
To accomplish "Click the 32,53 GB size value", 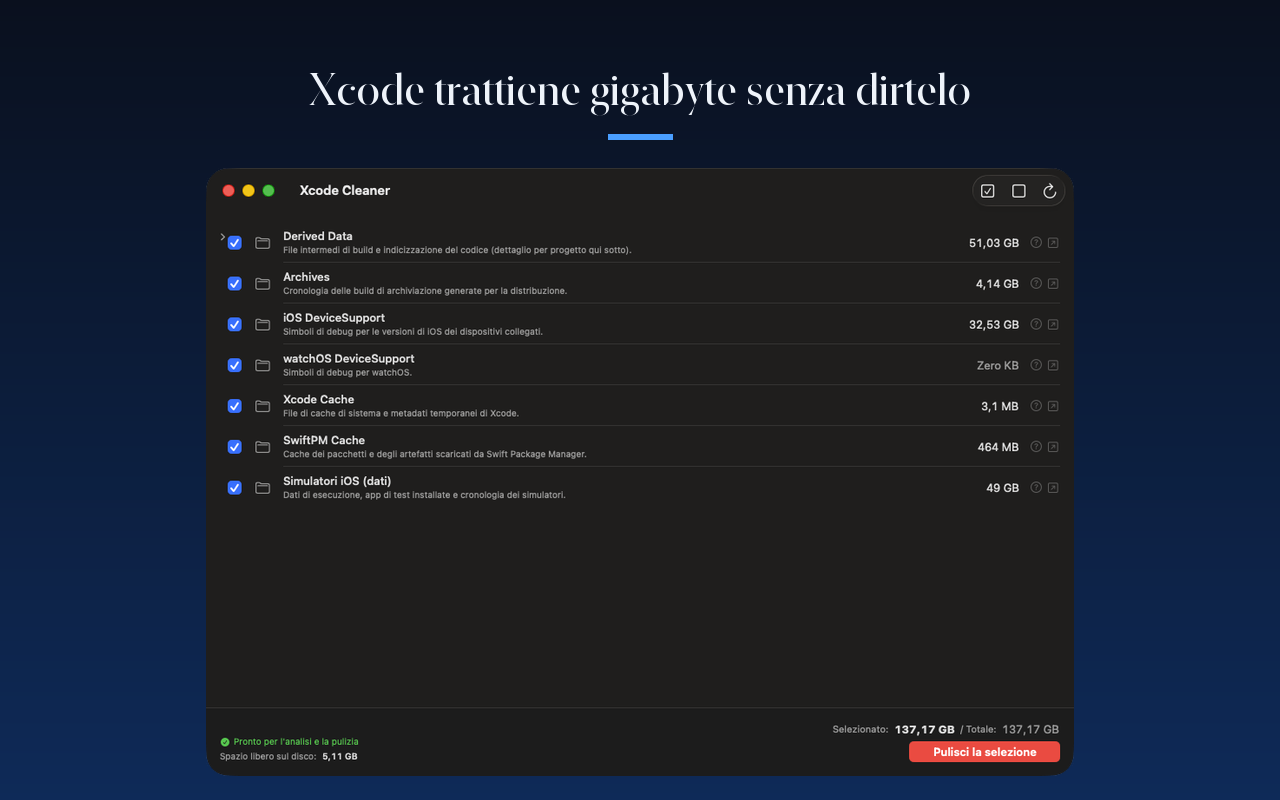I will [x=994, y=325].
